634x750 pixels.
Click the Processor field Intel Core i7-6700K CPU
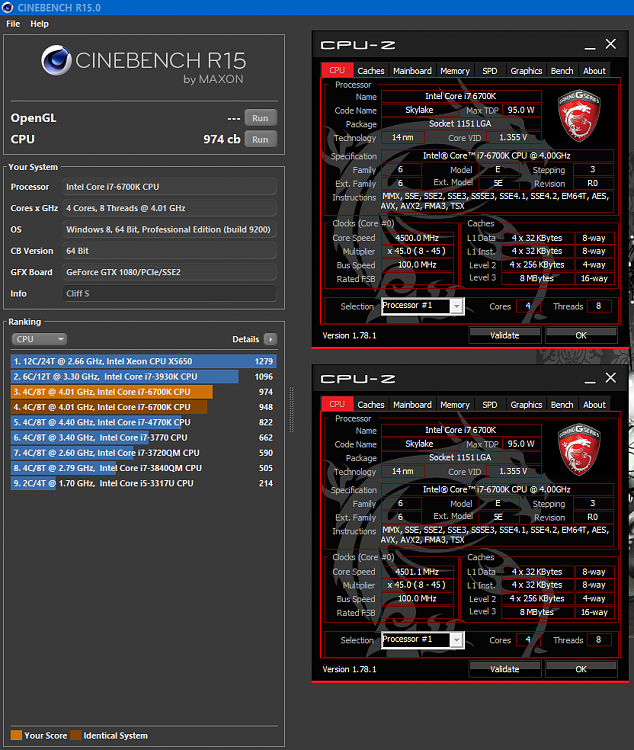click(x=169, y=187)
